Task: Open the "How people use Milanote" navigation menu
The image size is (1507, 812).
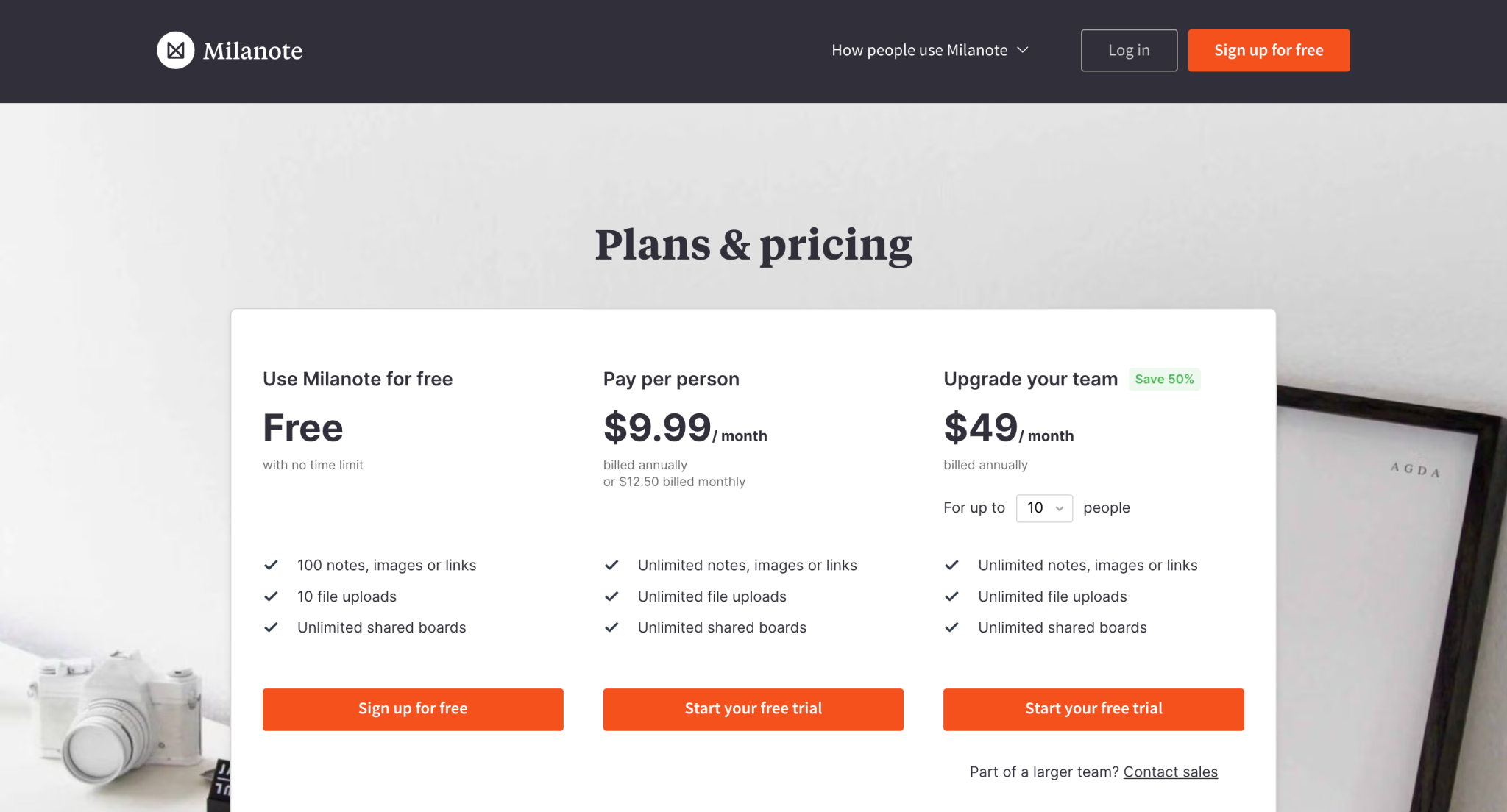Action: click(x=929, y=50)
